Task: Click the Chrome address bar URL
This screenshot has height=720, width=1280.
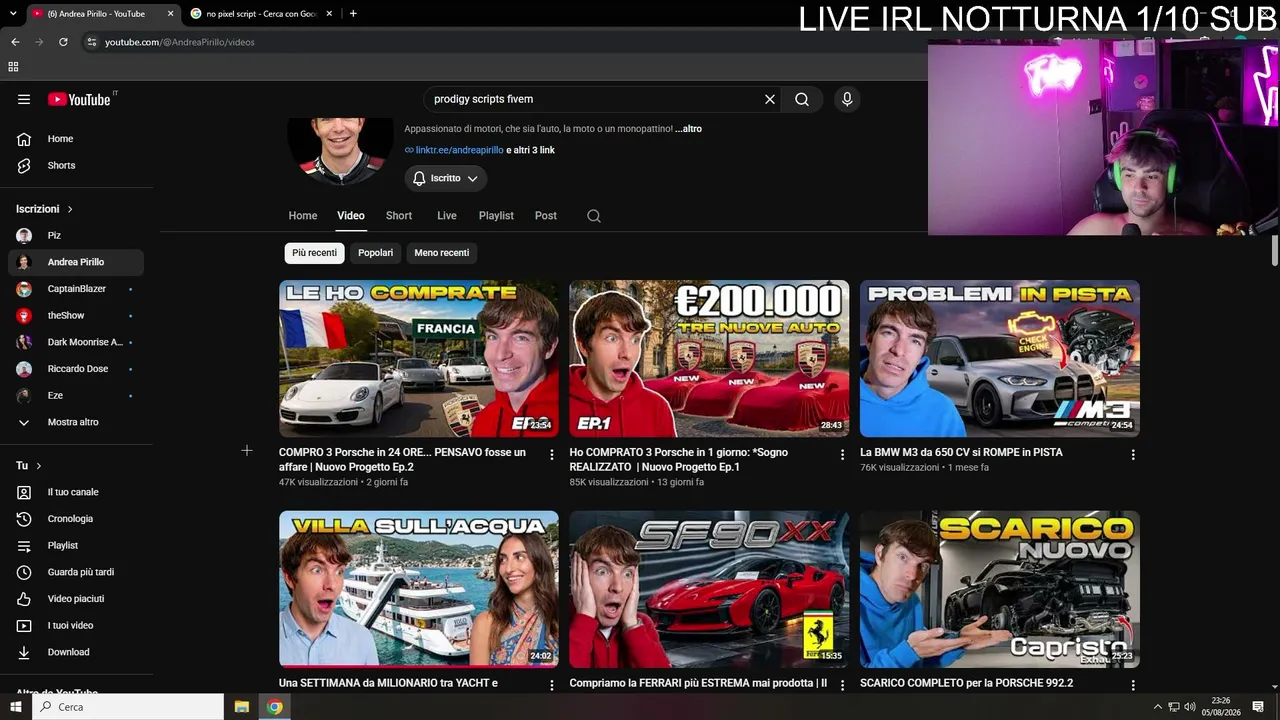Action: (x=180, y=42)
